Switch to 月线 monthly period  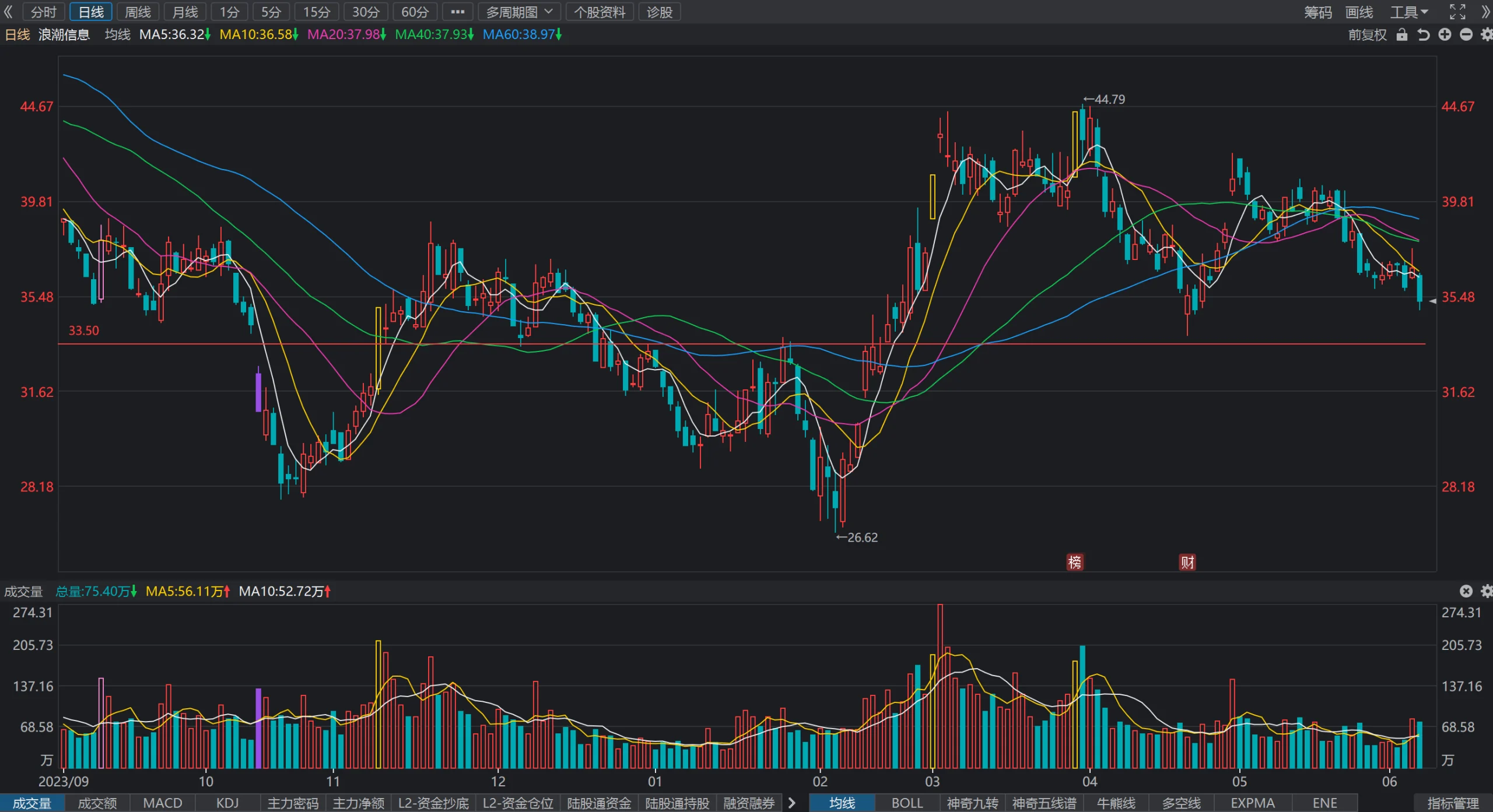(185, 12)
